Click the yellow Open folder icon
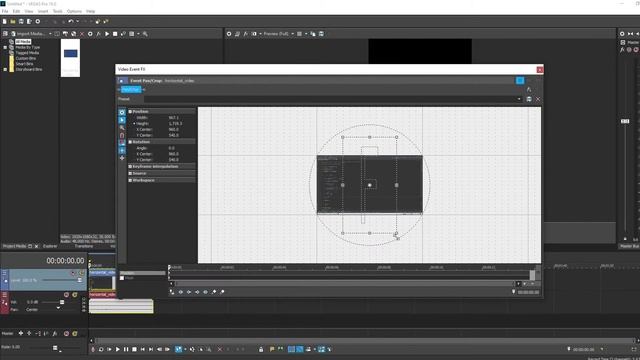The width and height of the screenshot is (640, 360). [13, 21]
